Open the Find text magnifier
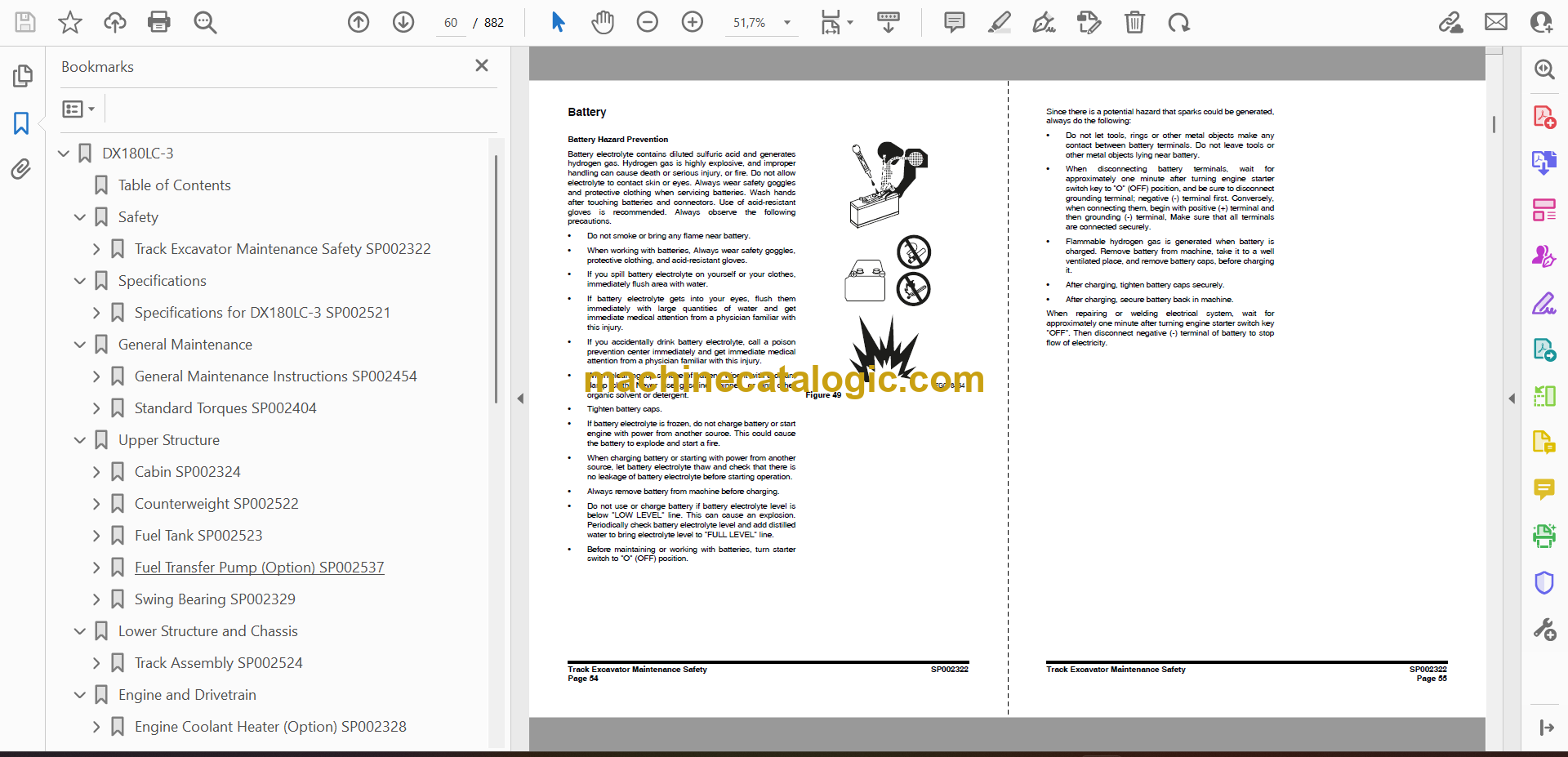 (205, 22)
